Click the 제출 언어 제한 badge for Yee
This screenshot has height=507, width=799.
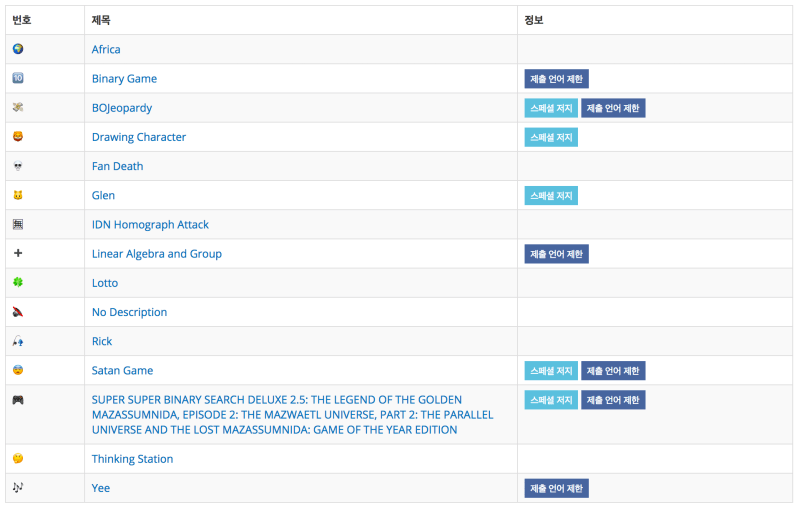click(557, 488)
